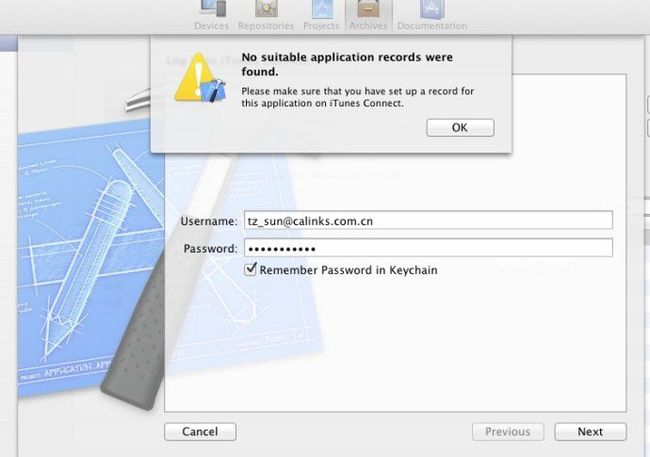Dismiss the alert with OK

(460, 127)
